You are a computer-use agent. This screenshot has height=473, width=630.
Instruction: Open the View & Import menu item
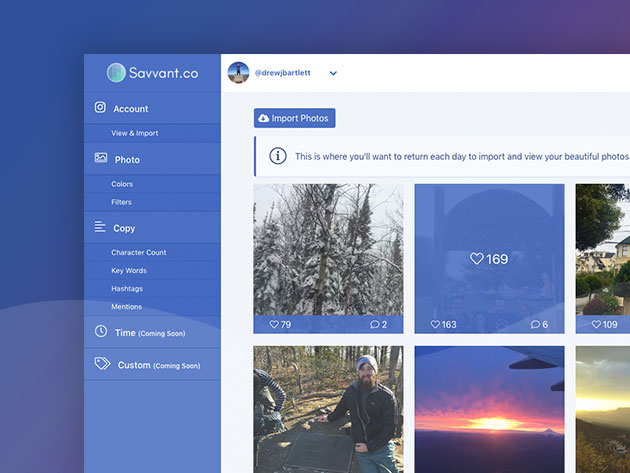point(134,133)
